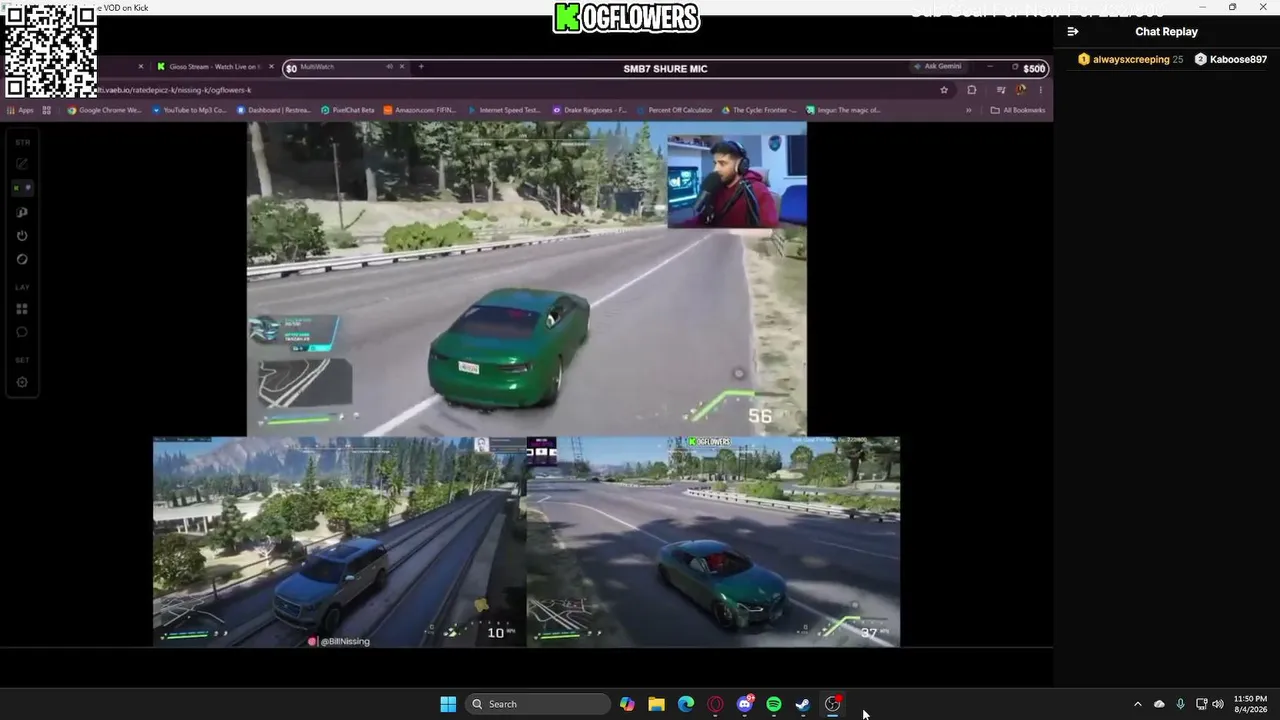Bookmark this page with the star icon
Screen dimensions: 1280x720
point(944,90)
